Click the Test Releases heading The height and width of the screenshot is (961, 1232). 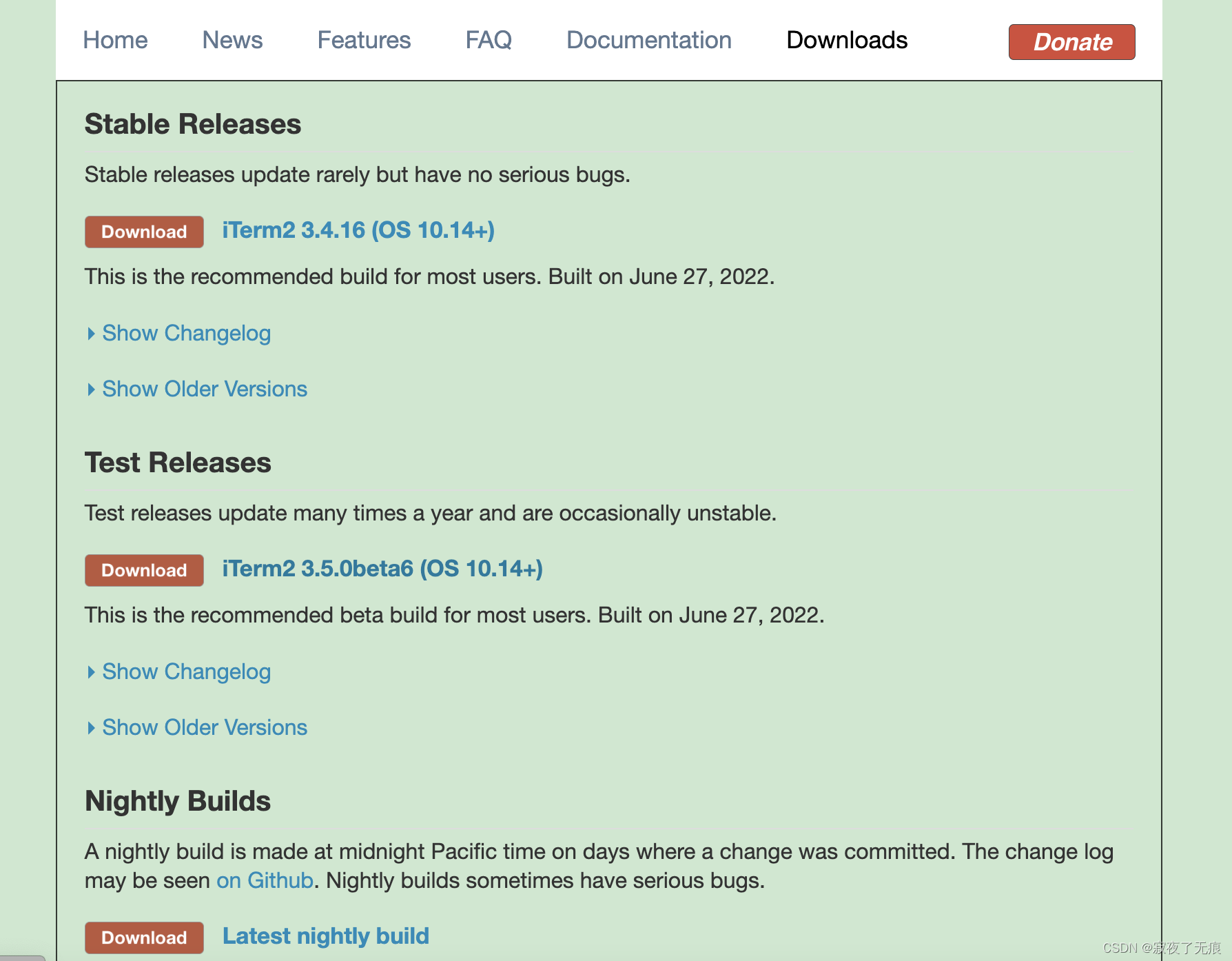(x=178, y=463)
